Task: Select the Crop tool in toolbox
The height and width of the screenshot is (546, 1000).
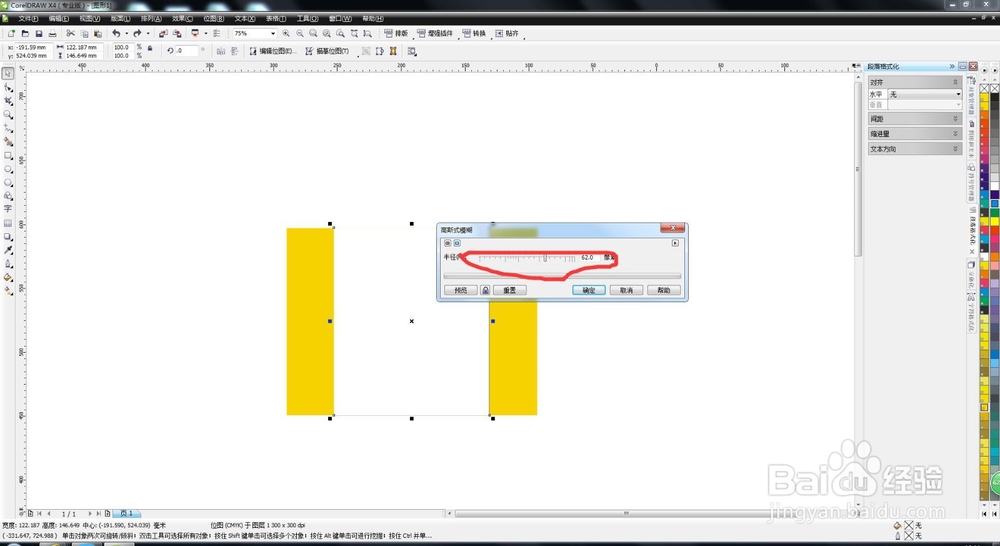Action: coord(8,101)
